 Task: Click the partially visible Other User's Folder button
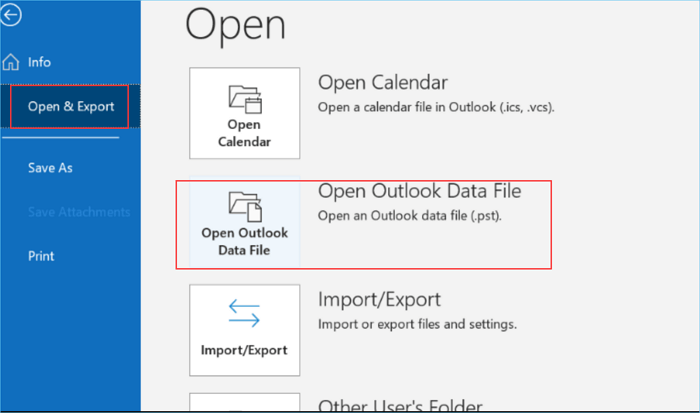(244, 402)
